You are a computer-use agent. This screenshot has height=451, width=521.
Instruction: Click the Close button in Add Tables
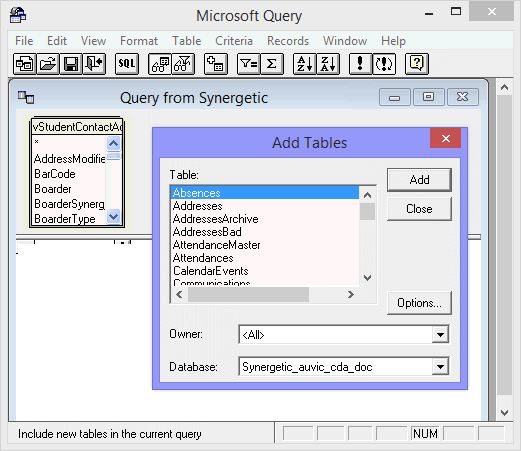pyautogui.click(x=419, y=209)
